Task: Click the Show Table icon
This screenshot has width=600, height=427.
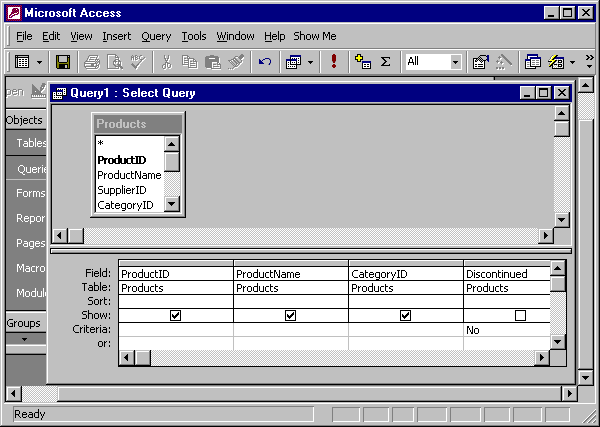Action: (363, 62)
